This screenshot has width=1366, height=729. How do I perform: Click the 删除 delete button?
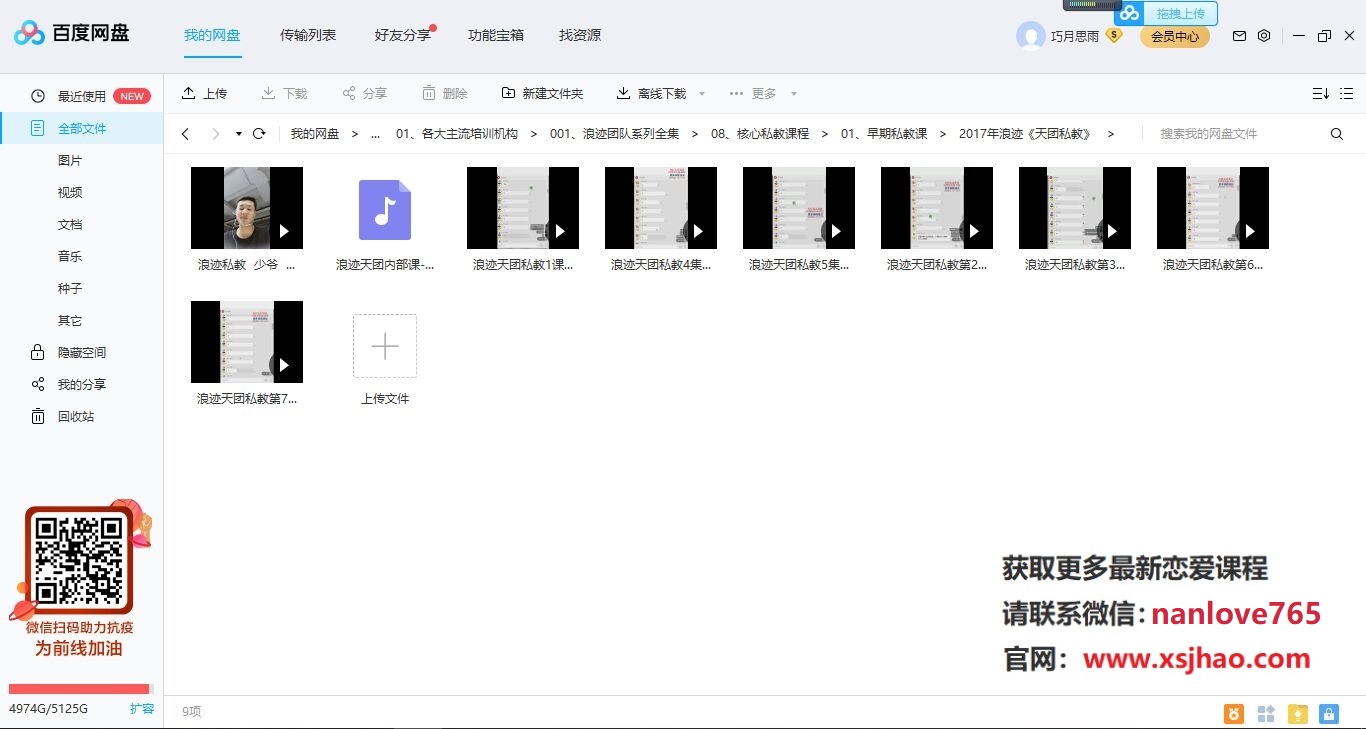(x=444, y=93)
